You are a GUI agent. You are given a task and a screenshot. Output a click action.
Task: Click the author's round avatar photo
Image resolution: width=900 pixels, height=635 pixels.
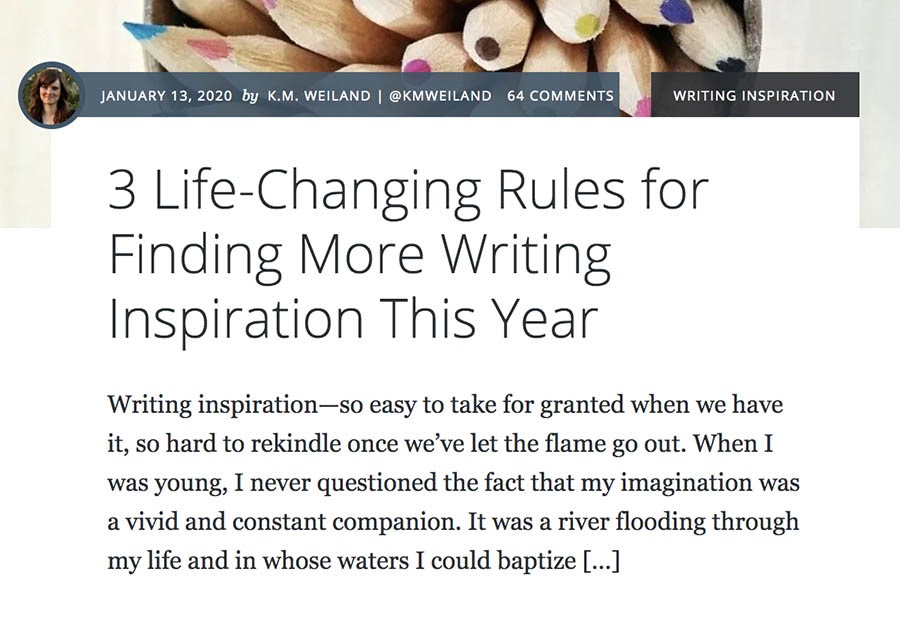coord(50,95)
